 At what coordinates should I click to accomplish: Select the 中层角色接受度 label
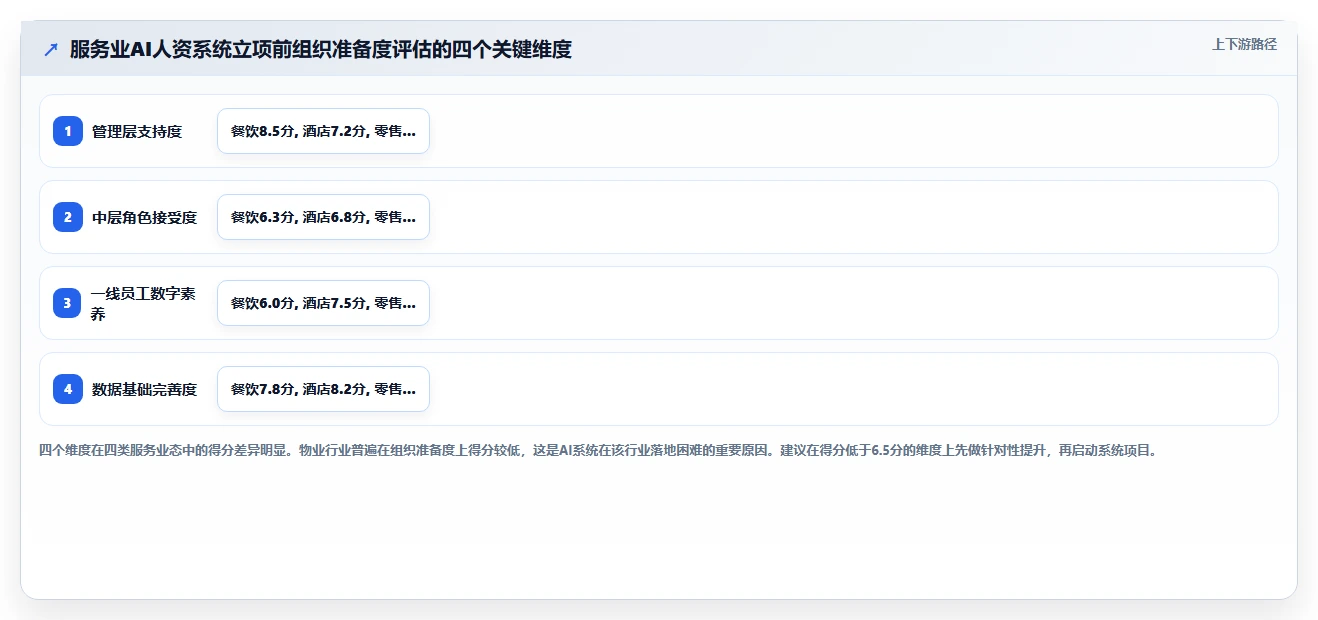click(x=145, y=217)
